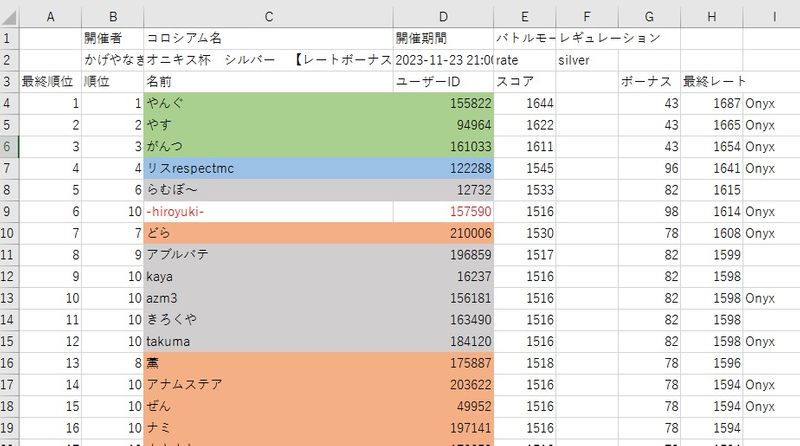This screenshot has height=446, width=800.
Task: Click user ID cell 210006
Action: (443, 233)
